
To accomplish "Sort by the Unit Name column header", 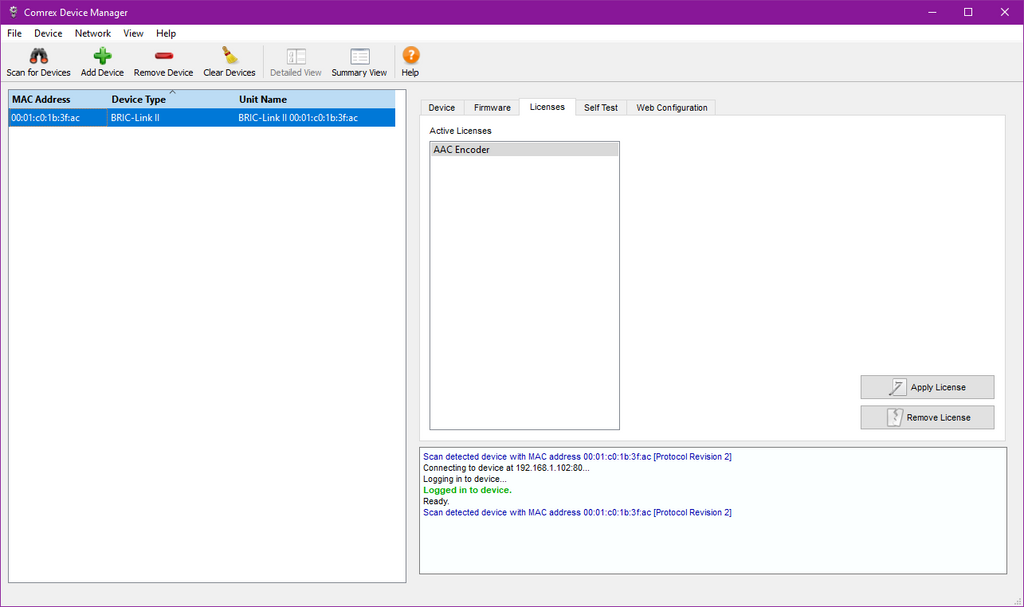I will point(315,99).
